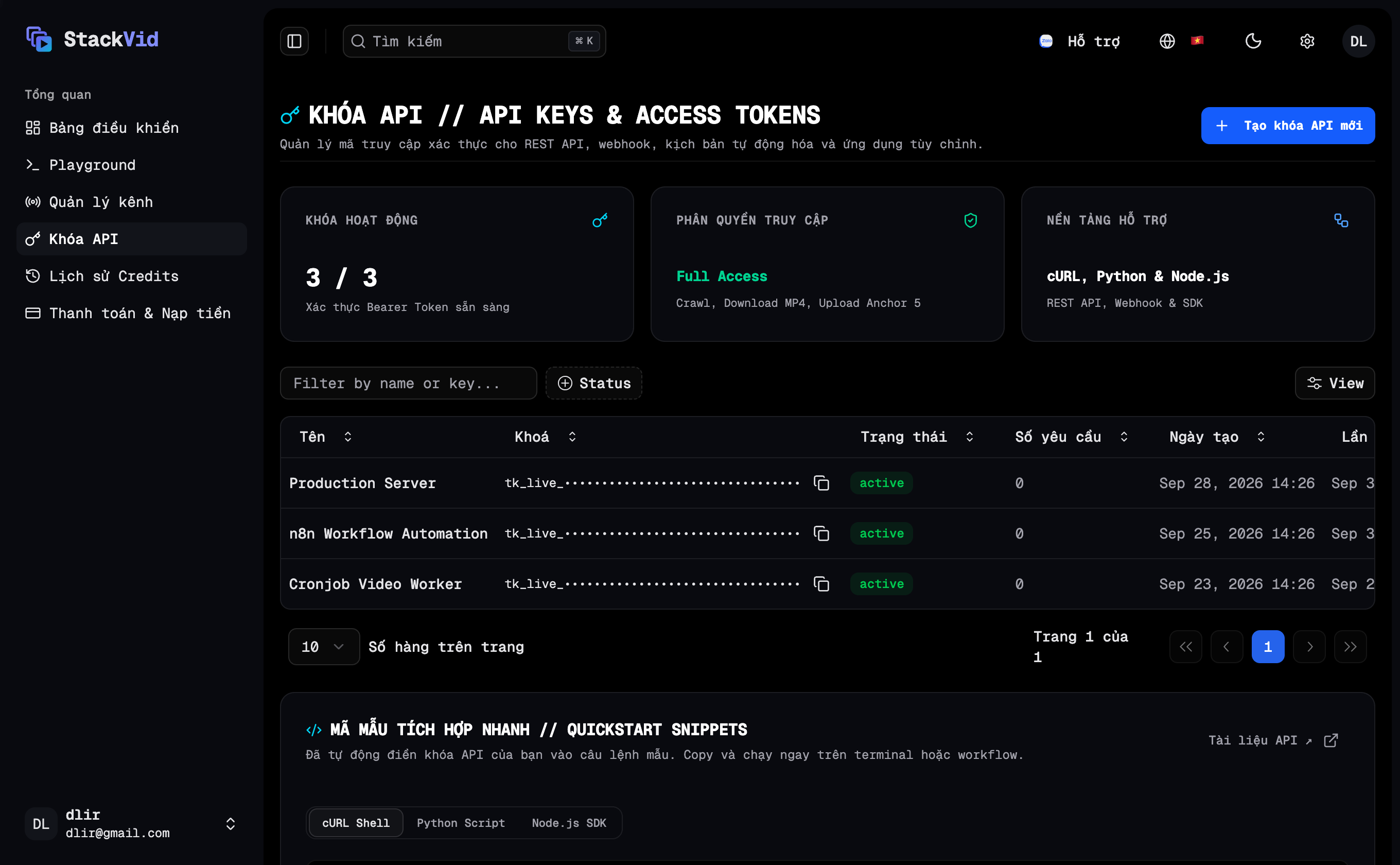Click integration icon in Nền tảng hỗ trợ card
The image size is (1400, 865).
1341,220
